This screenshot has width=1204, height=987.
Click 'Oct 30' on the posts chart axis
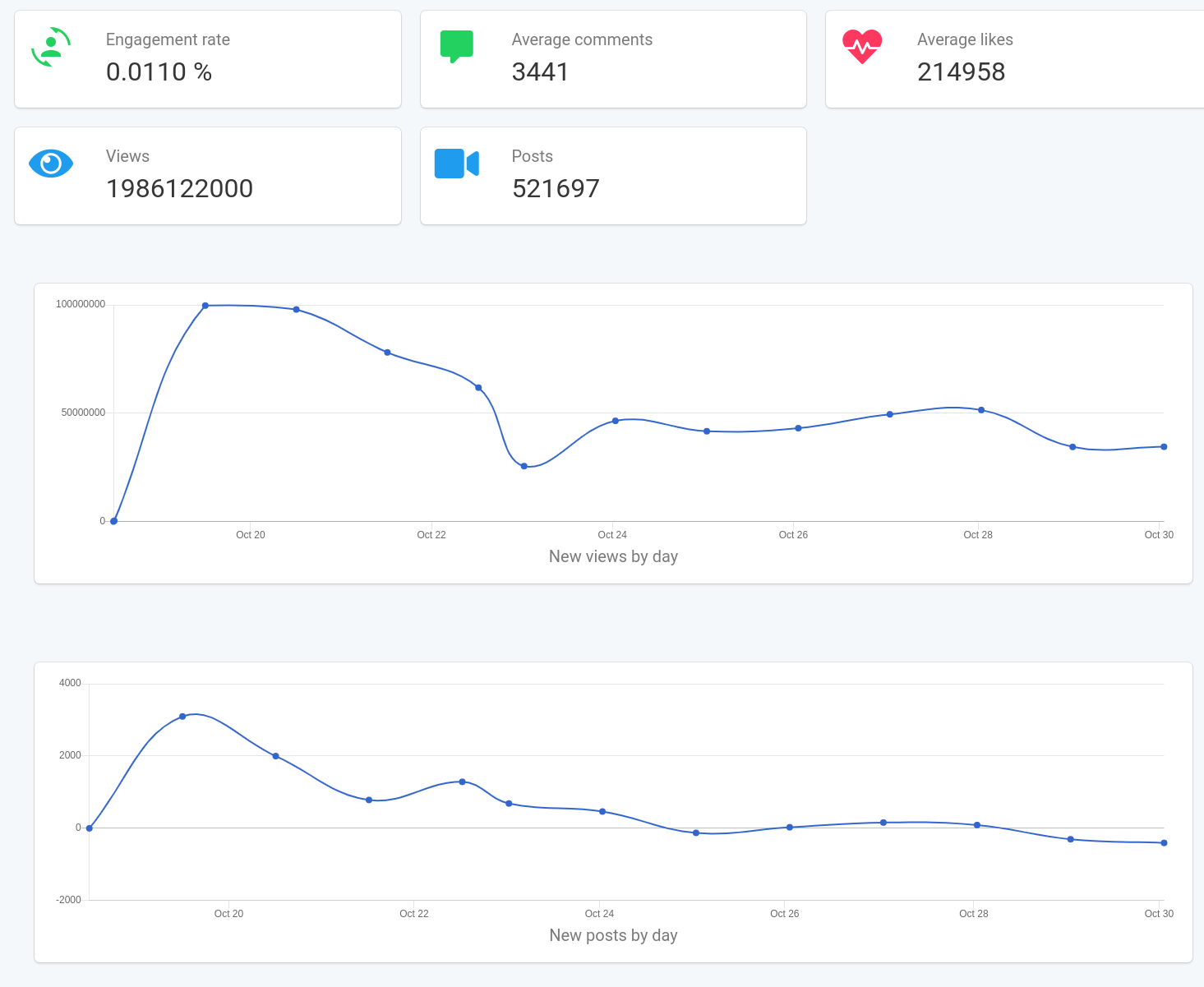pyautogui.click(x=1159, y=914)
